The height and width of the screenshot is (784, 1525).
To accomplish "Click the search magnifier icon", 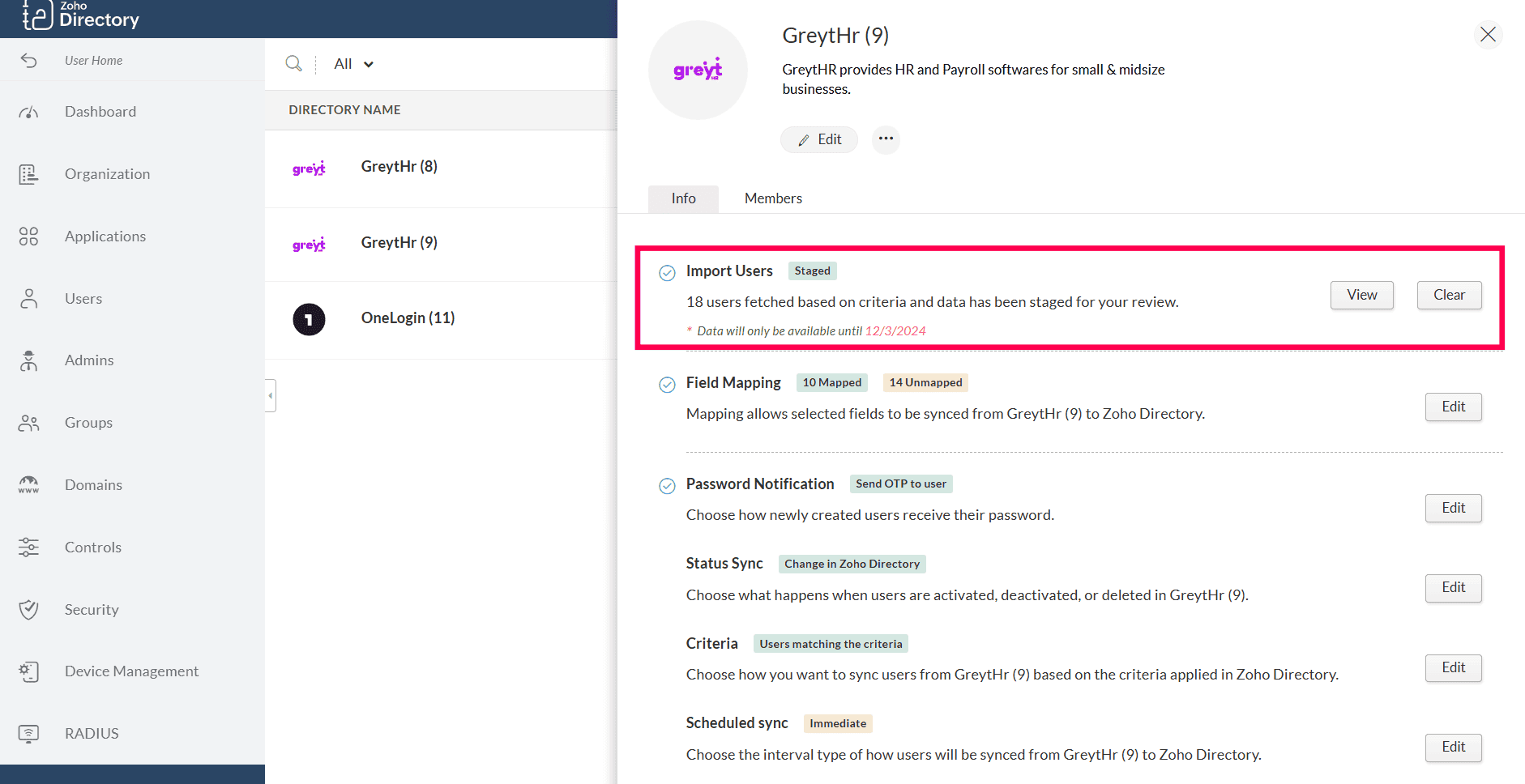I will [x=293, y=63].
